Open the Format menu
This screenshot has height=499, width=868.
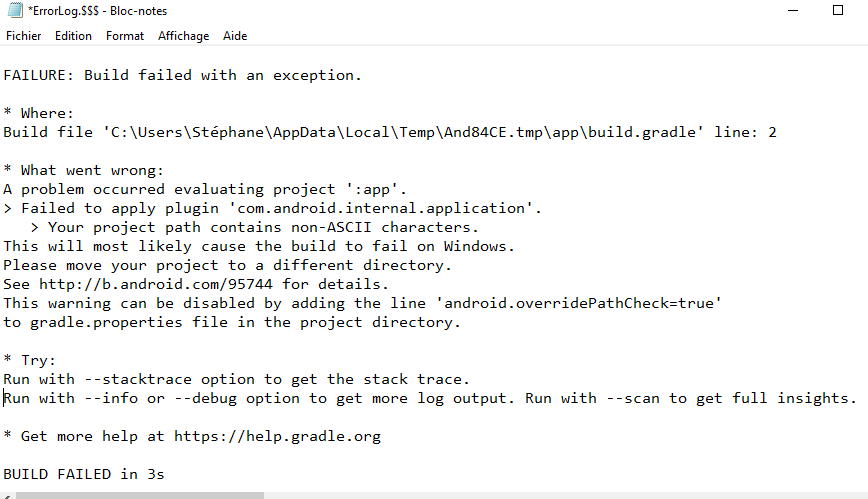pos(125,36)
